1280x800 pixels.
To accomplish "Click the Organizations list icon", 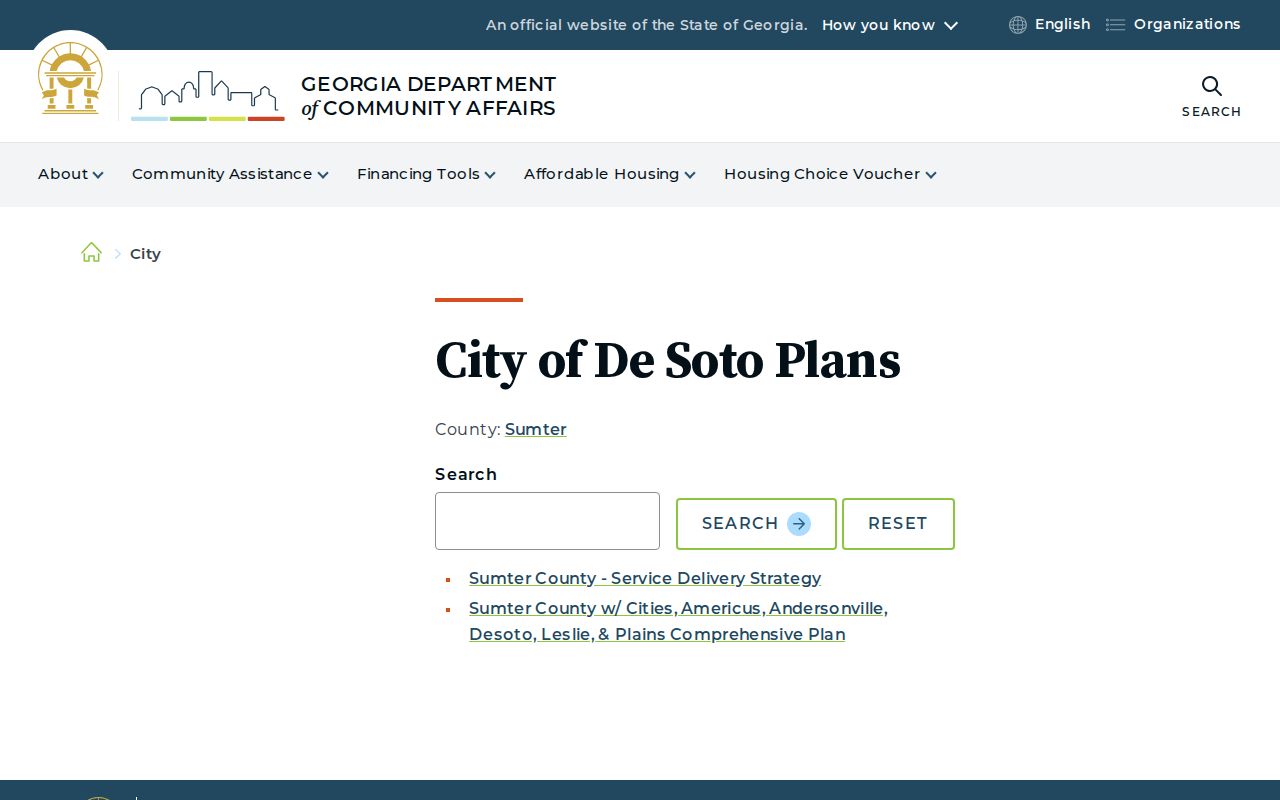I will pos(1115,25).
